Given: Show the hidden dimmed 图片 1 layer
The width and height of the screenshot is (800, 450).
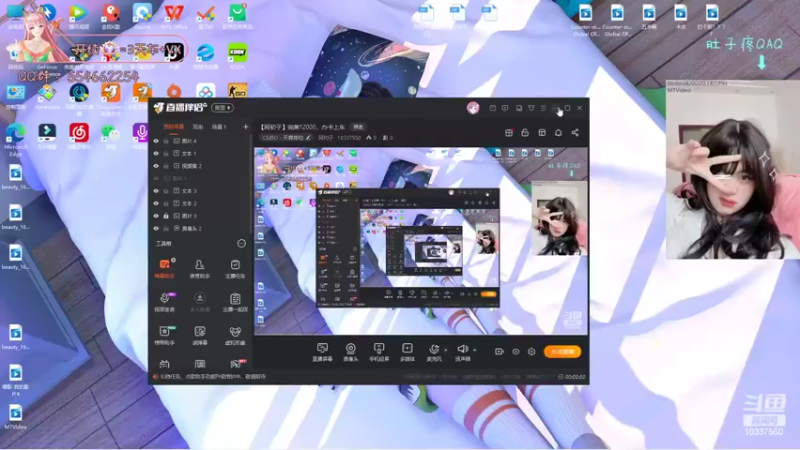Looking at the screenshot, I should tap(156, 179).
